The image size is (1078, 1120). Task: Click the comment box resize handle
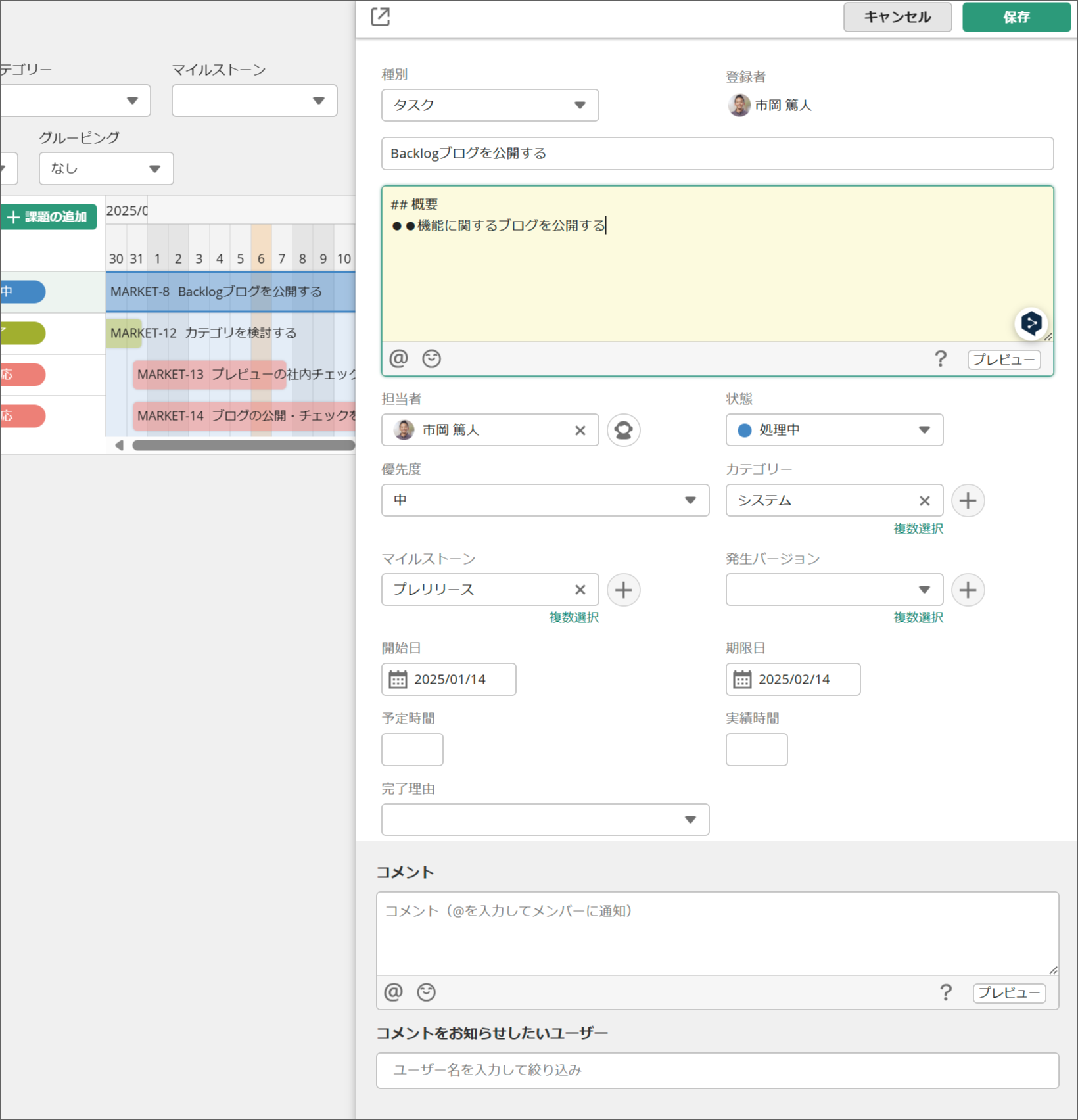[x=1053, y=970]
